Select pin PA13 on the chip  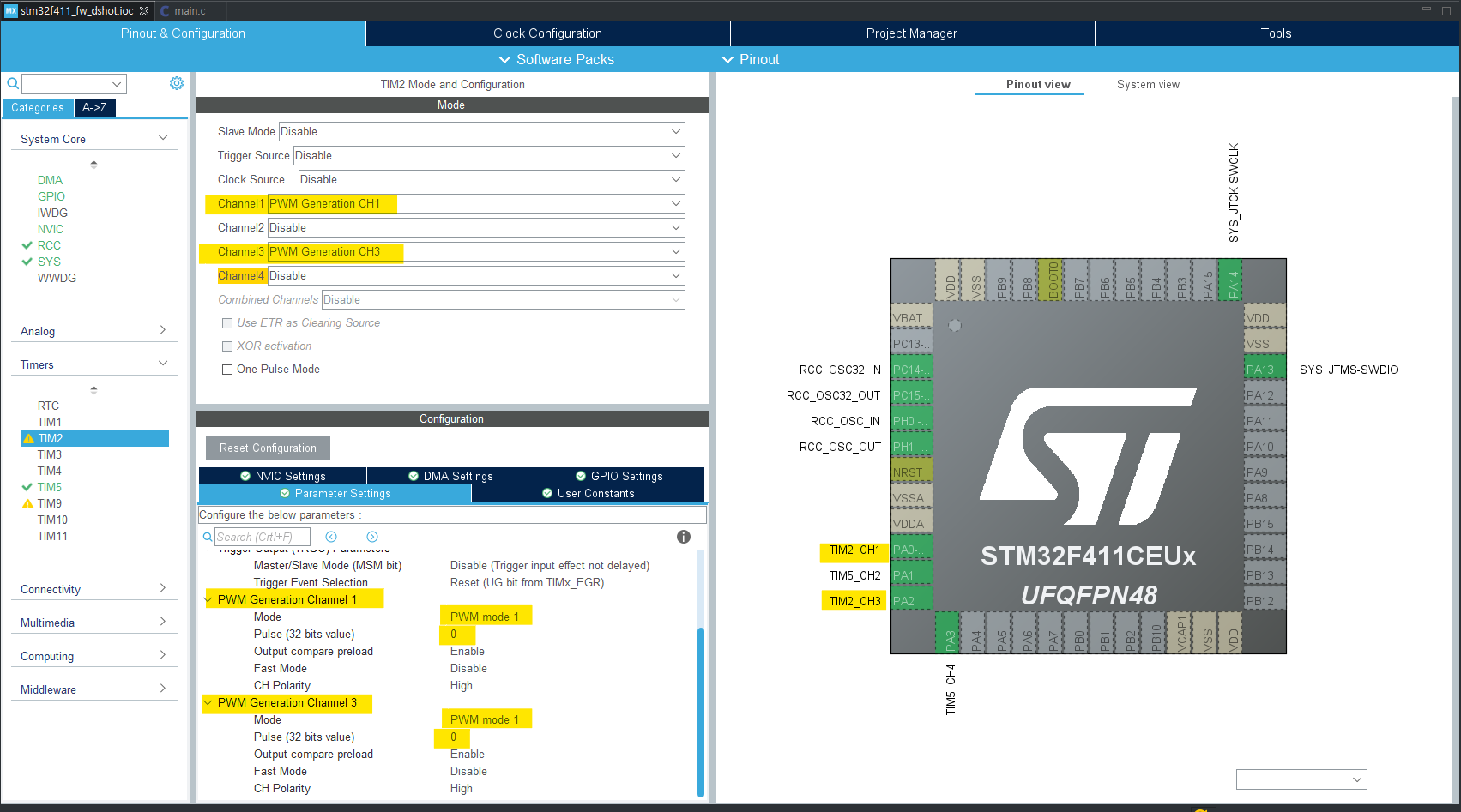tap(1265, 370)
